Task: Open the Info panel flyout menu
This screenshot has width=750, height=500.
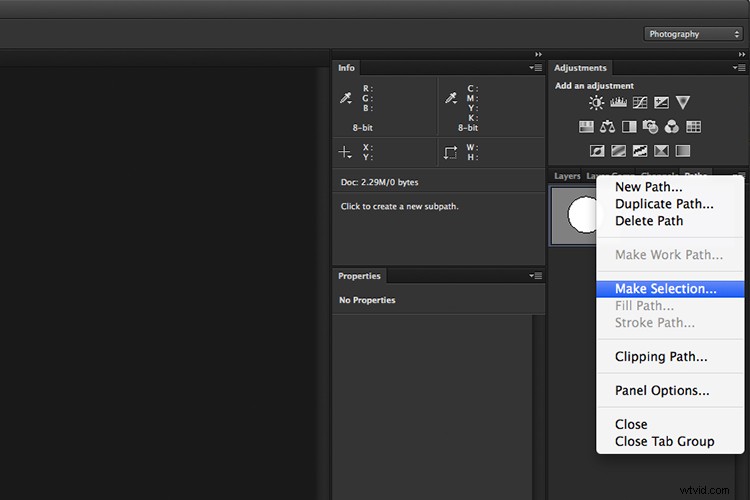Action: 536,68
